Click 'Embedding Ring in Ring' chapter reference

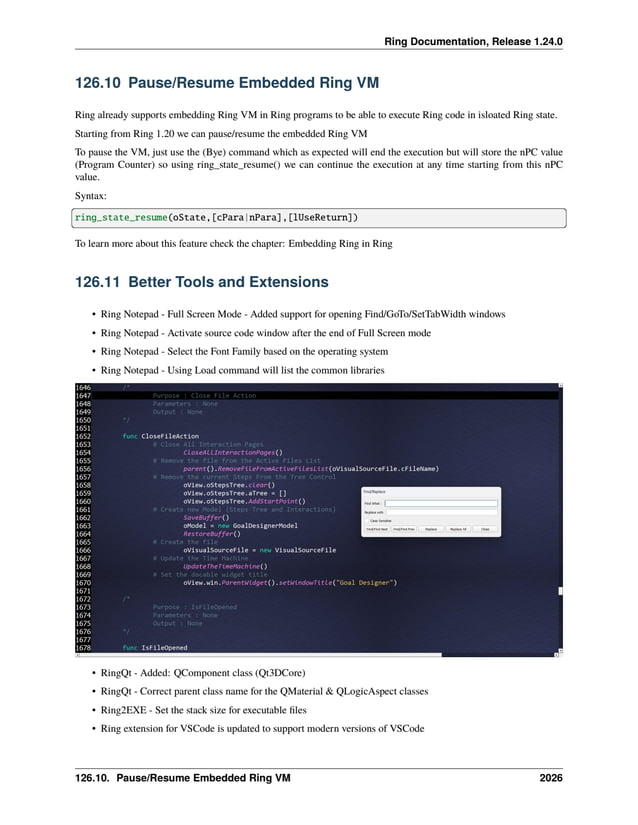340,244
